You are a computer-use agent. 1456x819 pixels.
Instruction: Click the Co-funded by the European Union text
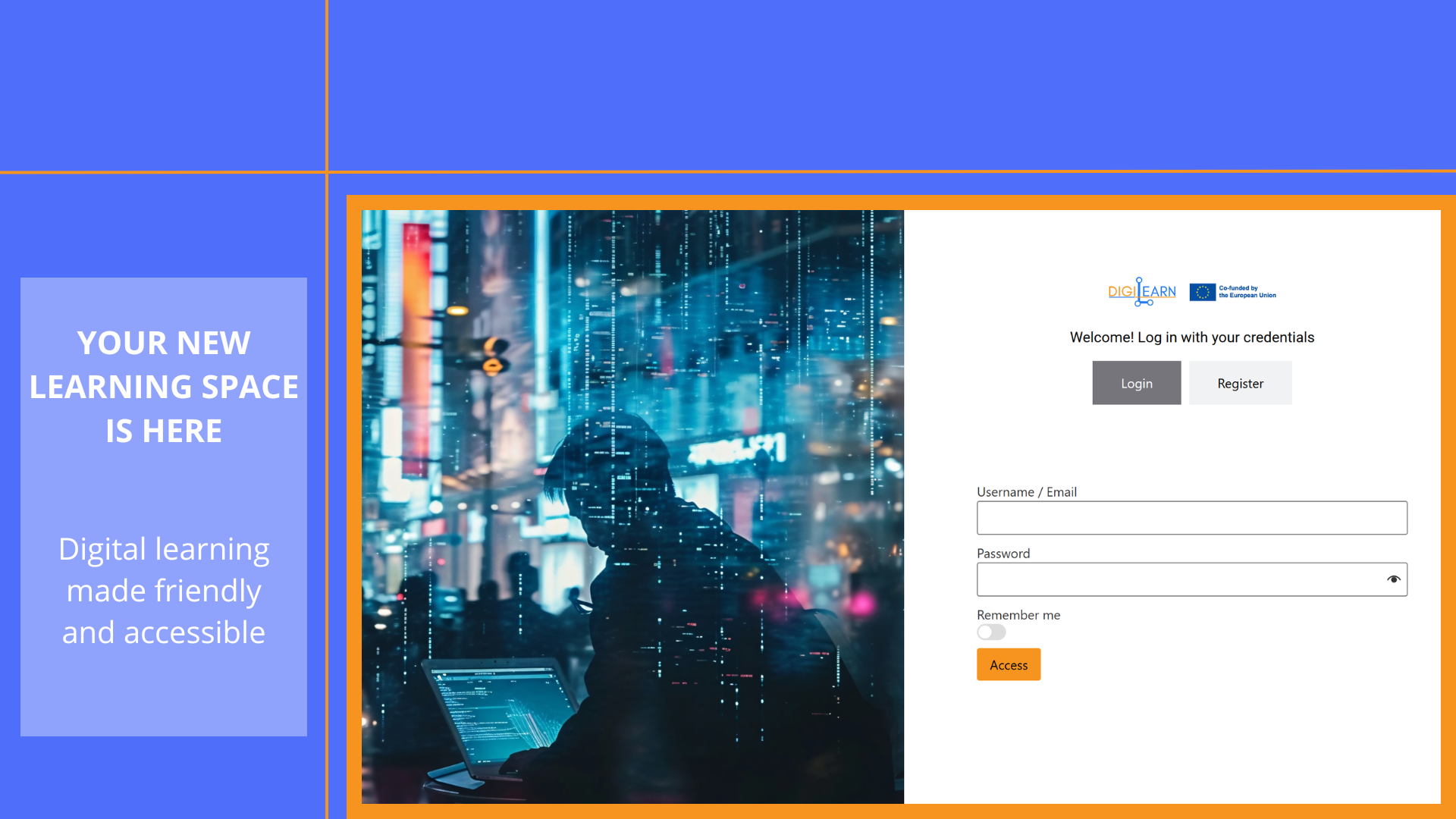(x=1247, y=292)
